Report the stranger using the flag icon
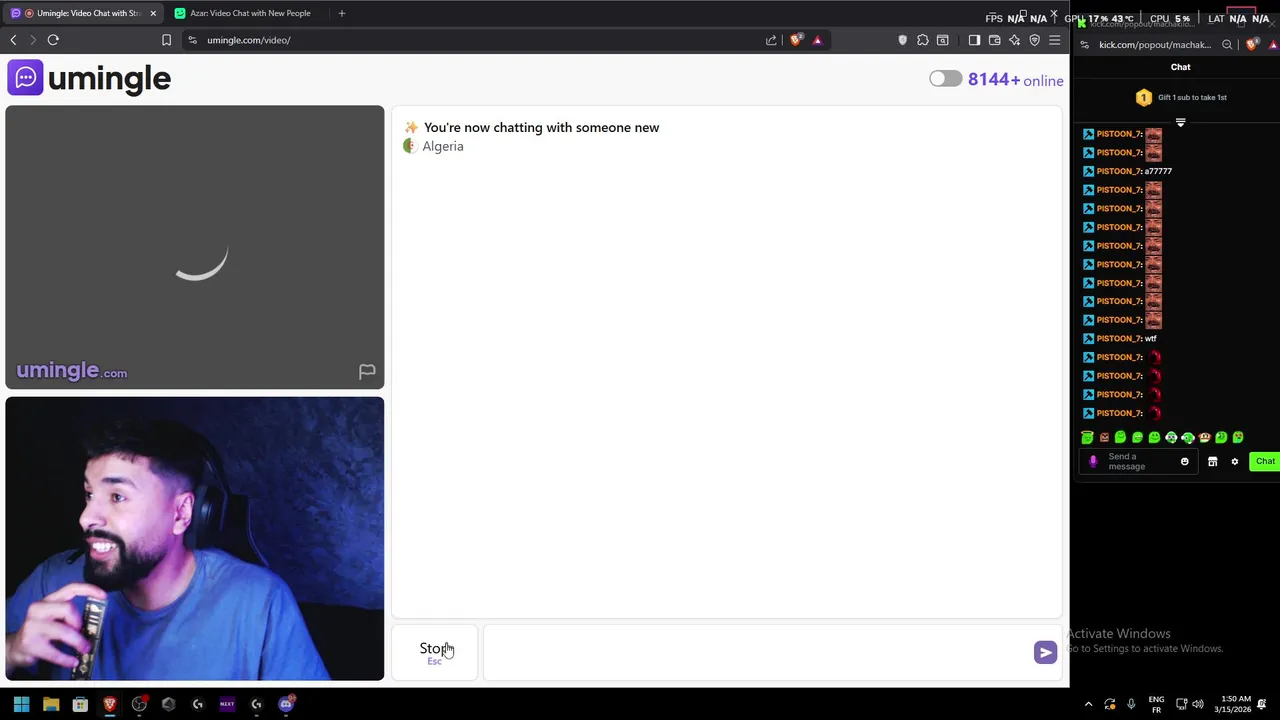 pos(367,372)
